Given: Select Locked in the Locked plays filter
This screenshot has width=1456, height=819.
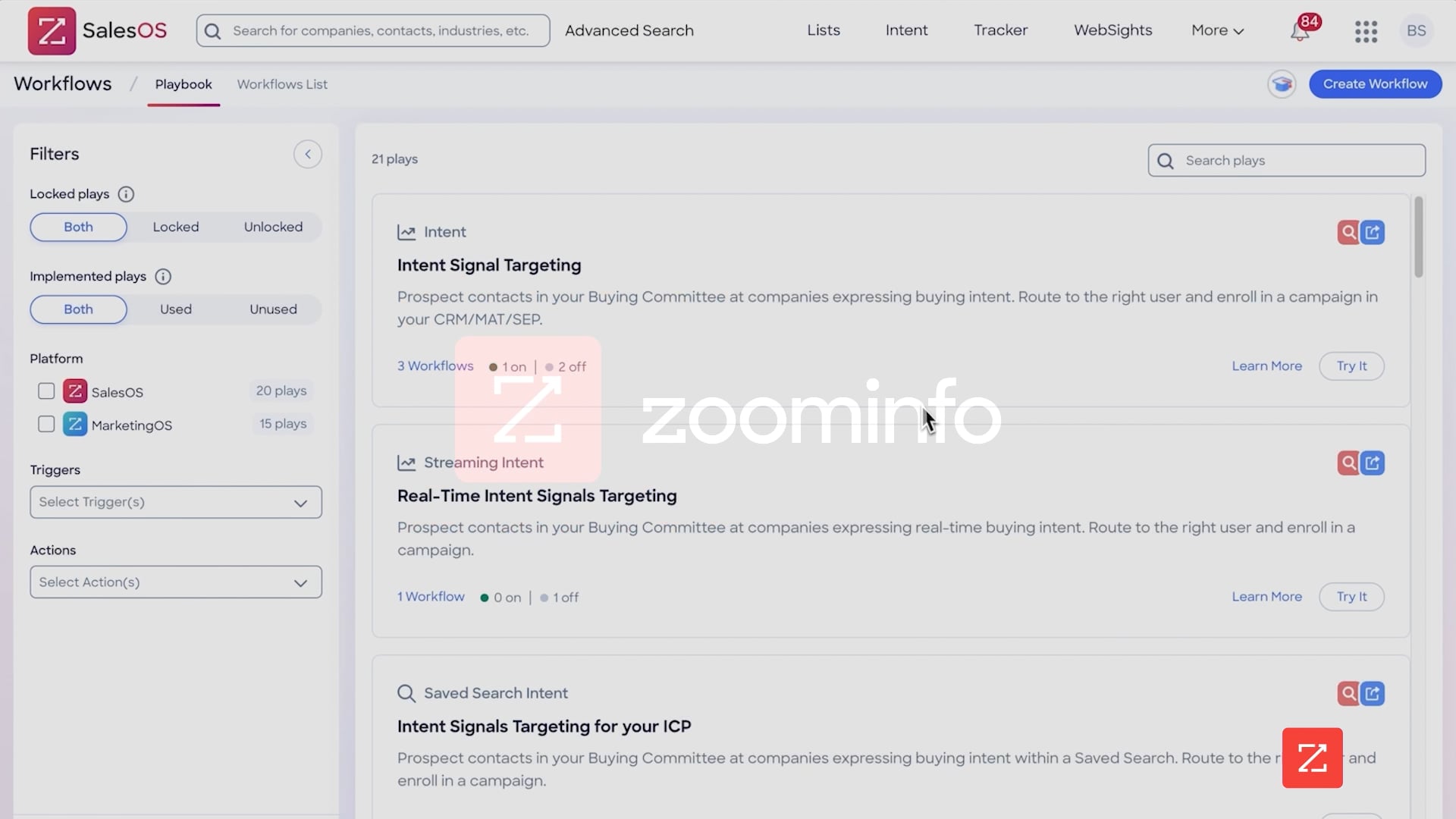Looking at the screenshot, I should coord(176,227).
